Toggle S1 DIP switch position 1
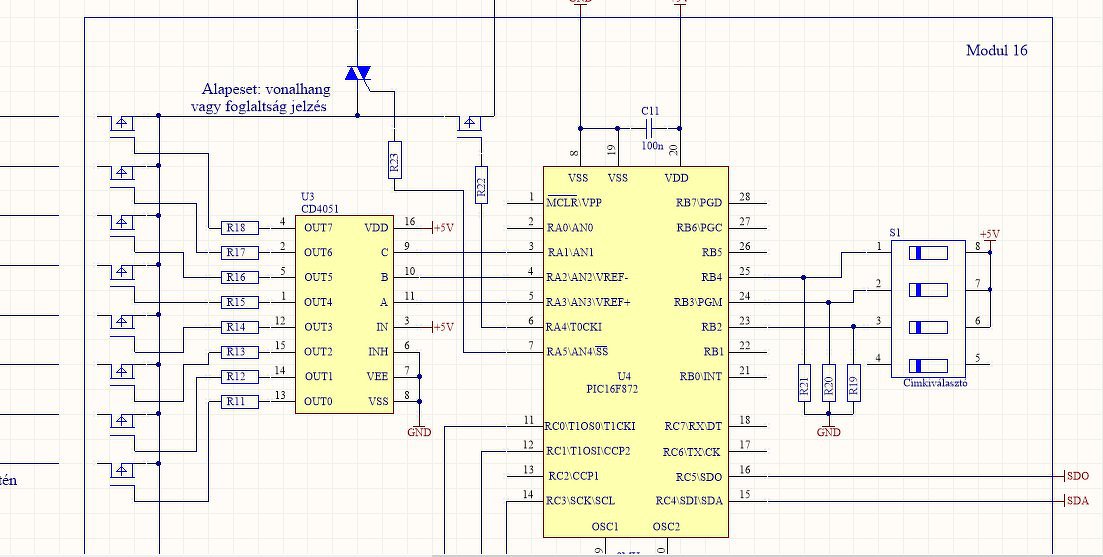 [928, 253]
